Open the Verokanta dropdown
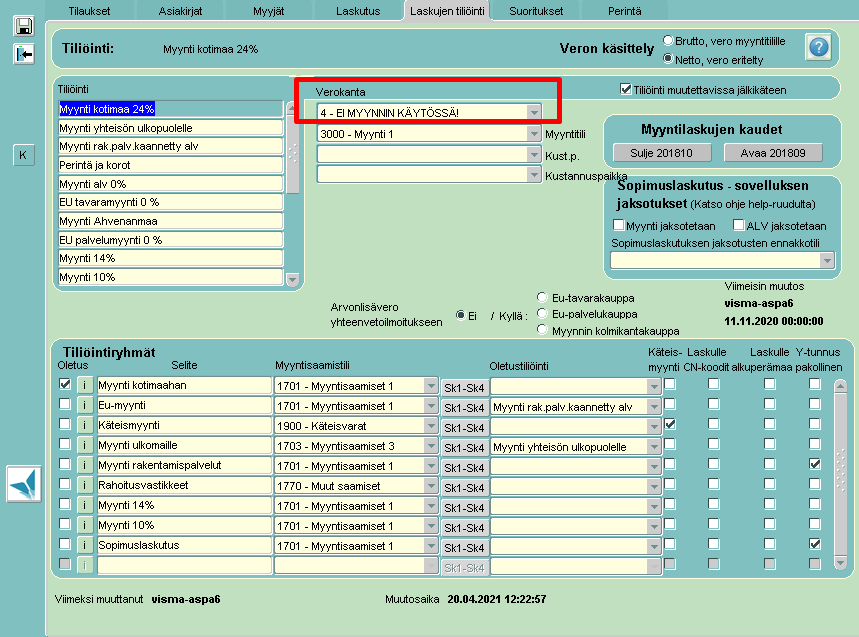859x637 pixels. point(534,112)
